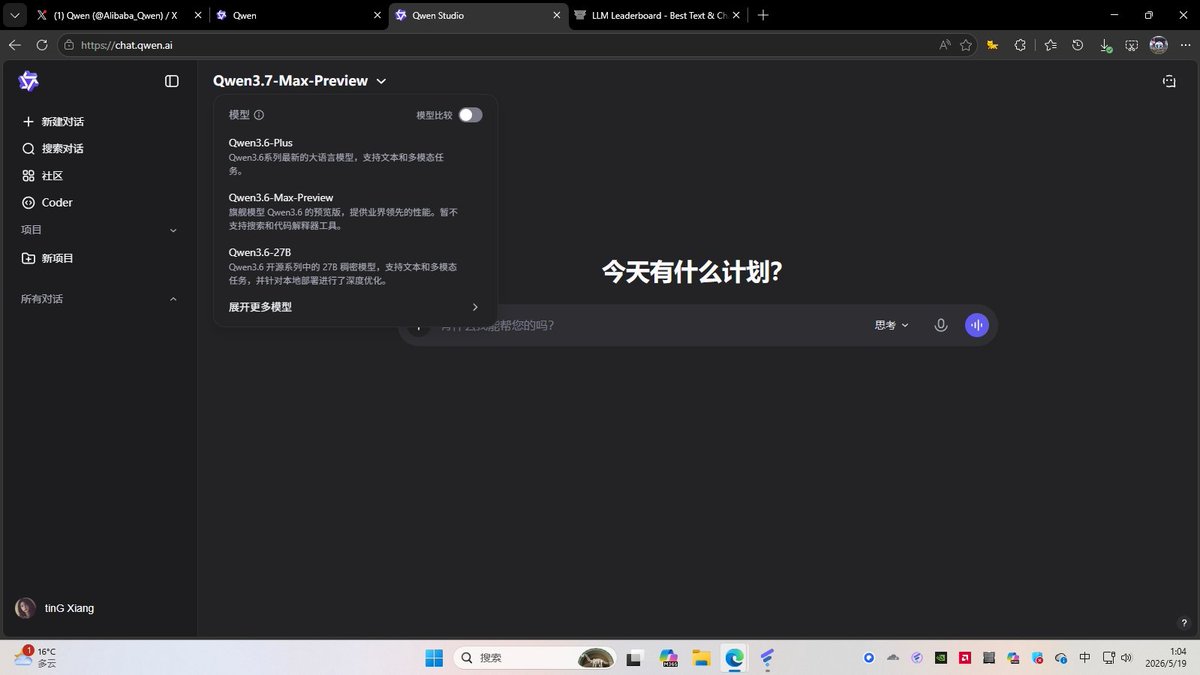Open the browser settings and more menu
The image size is (1200, 675).
coord(1185,45)
